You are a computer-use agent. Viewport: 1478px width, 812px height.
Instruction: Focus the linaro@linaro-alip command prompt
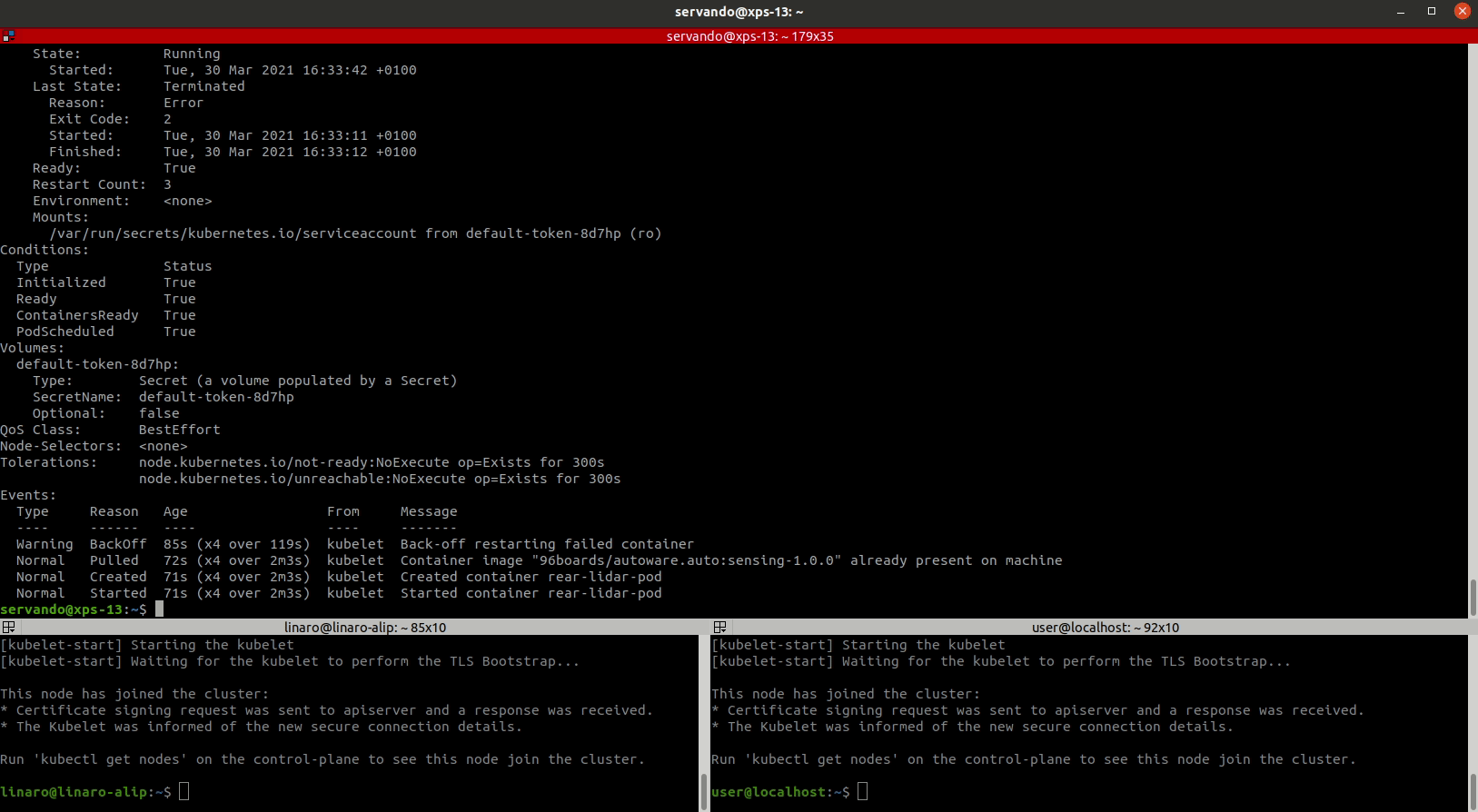[184, 792]
